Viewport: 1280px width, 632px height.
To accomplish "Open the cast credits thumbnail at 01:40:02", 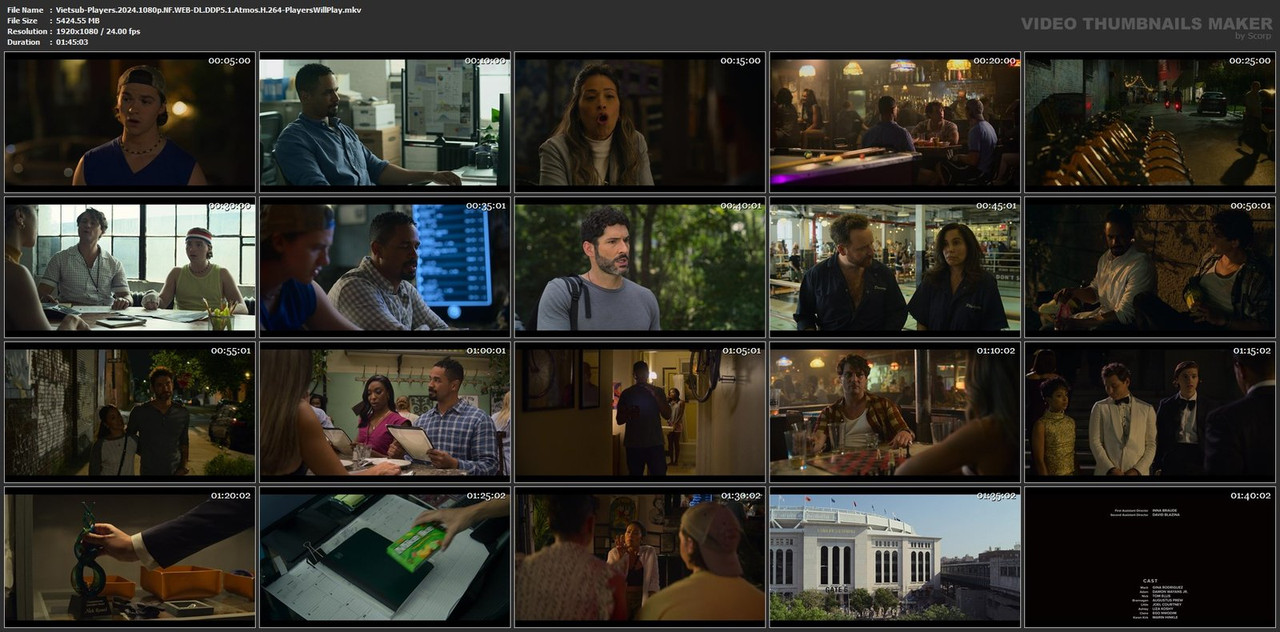I will [x=1150, y=556].
